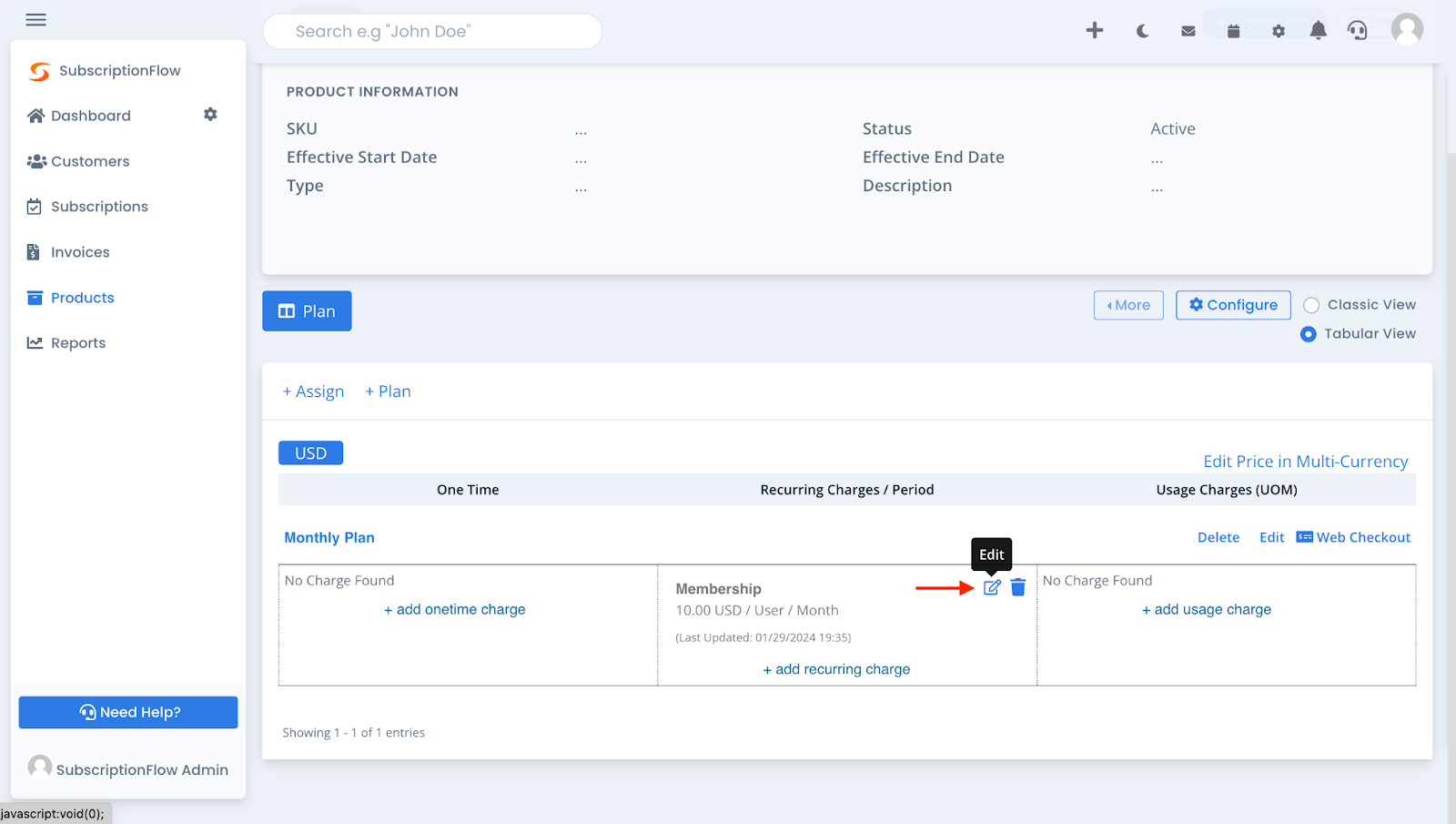Click the Configure button
This screenshot has height=824, width=1456.
(1233, 305)
